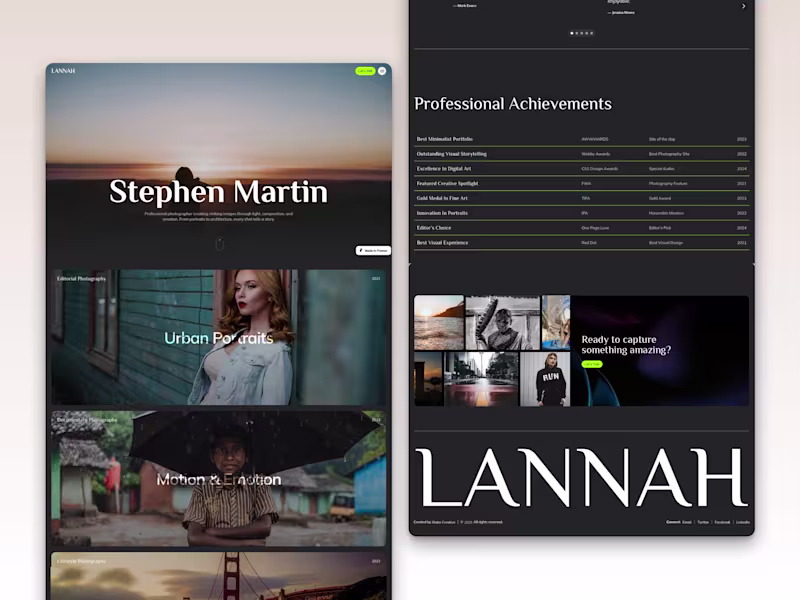
Task: Advance testimonials with the right arrow chevron
Action: click(x=742, y=6)
